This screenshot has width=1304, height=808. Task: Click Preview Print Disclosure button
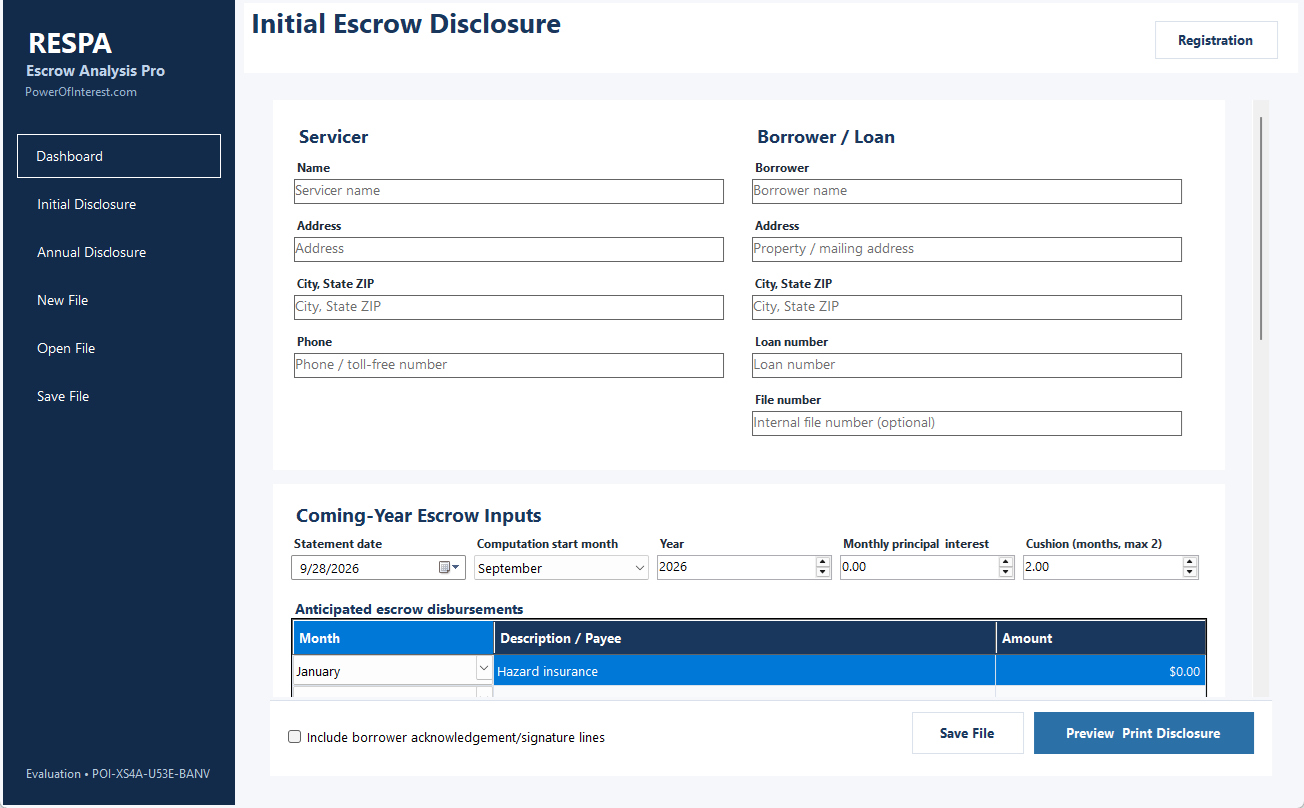tap(1143, 733)
